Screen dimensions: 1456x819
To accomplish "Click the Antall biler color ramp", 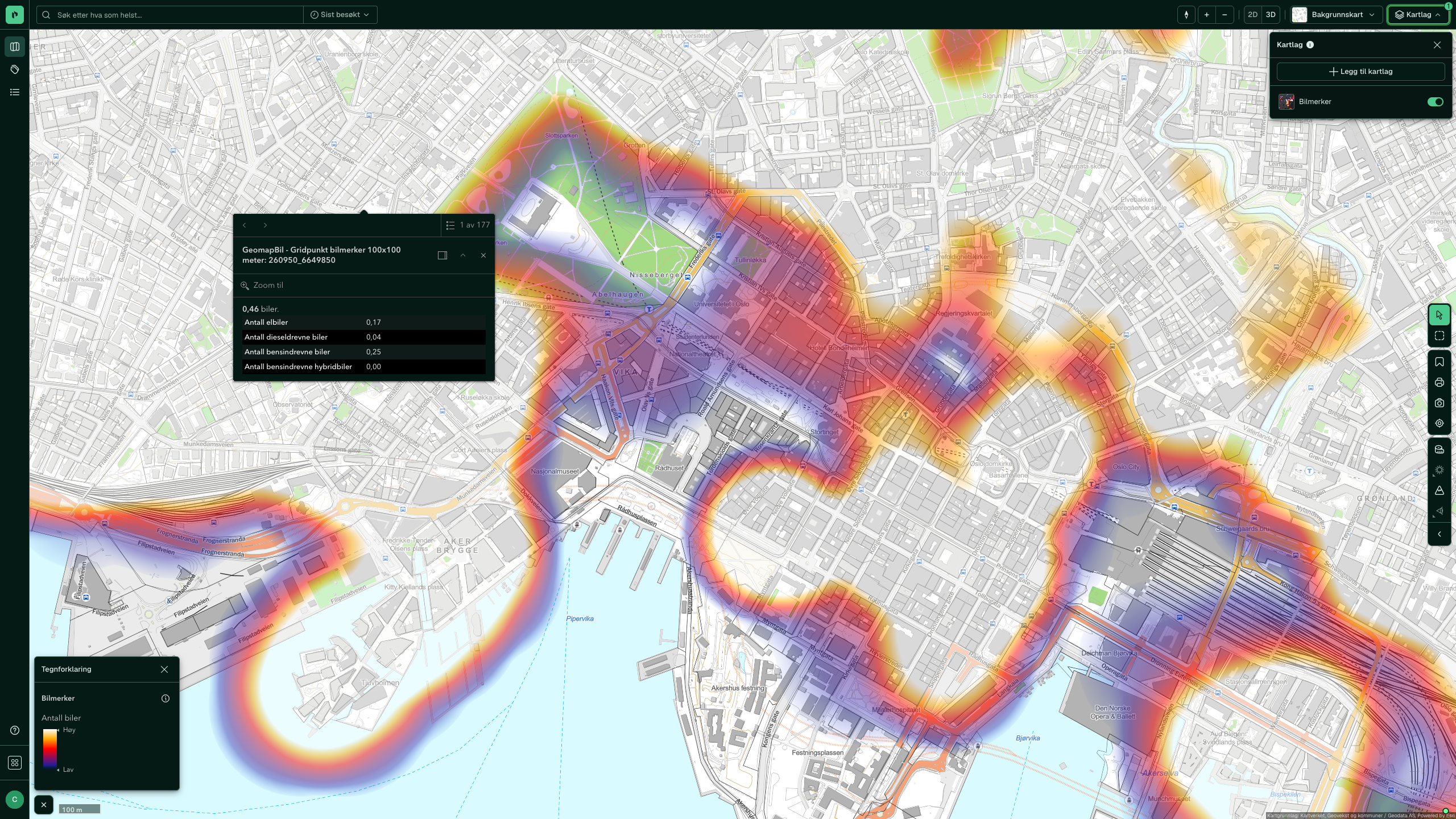I will 50,749.
